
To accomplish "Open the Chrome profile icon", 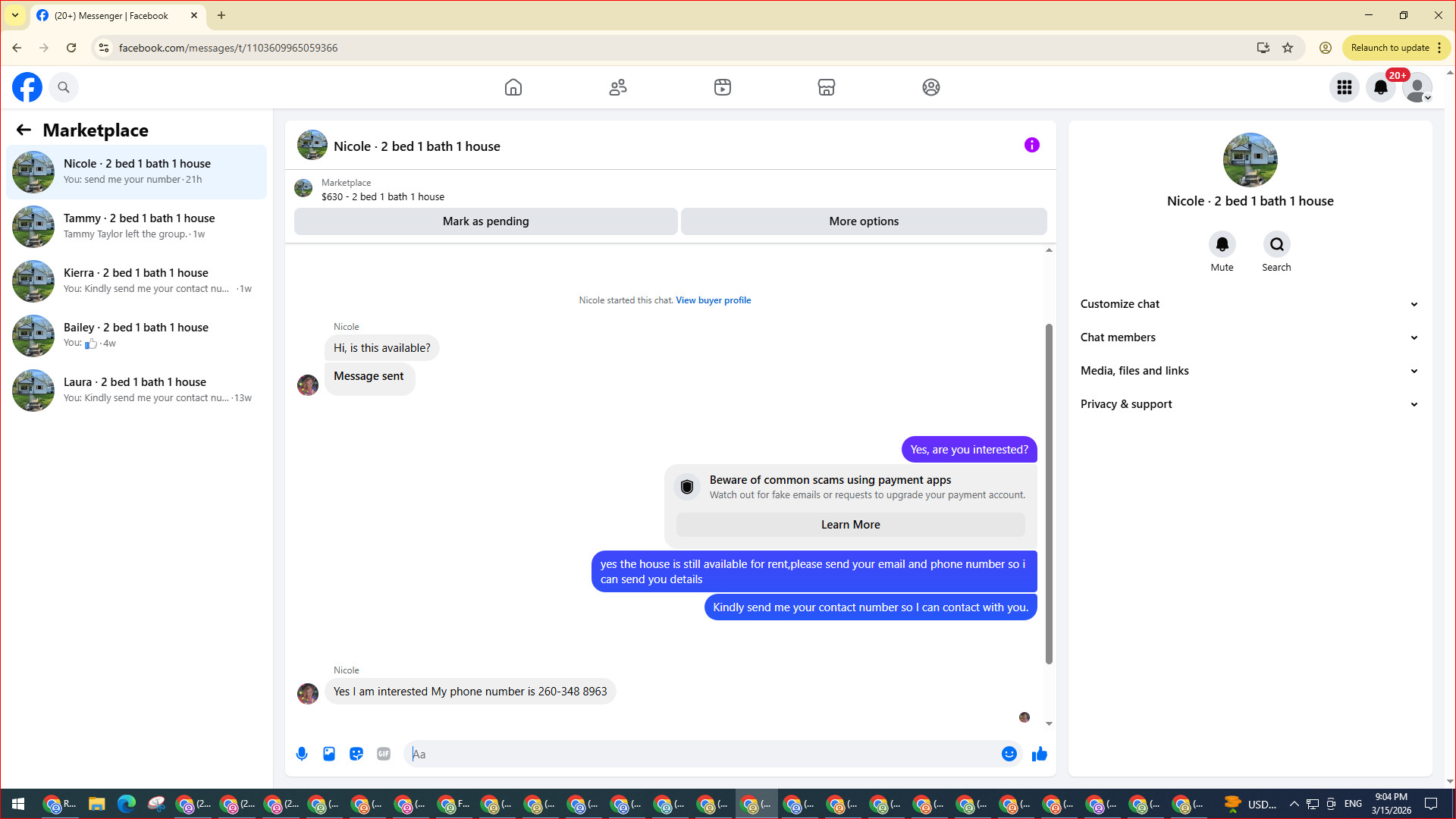I will [x=1326, y=48].
